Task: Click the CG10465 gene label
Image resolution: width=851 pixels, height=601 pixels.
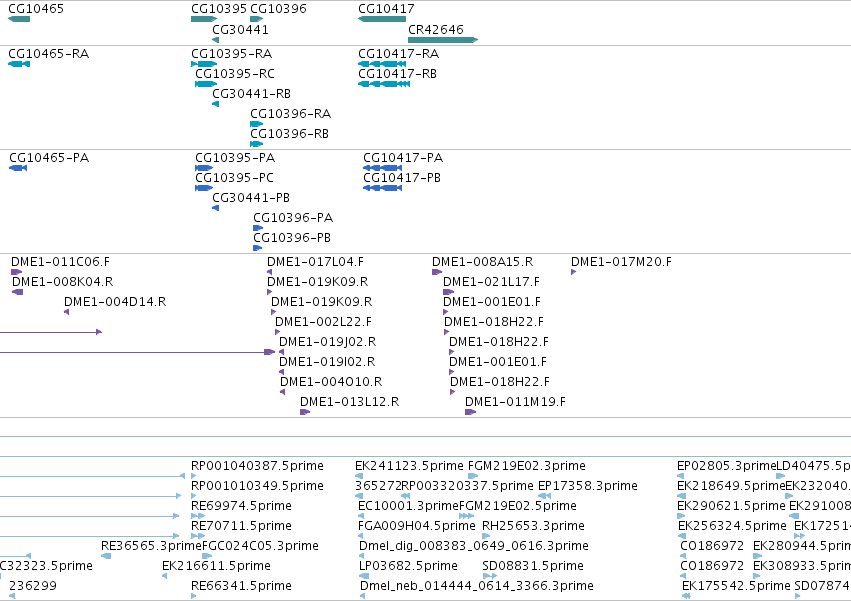Action: (36, 9)
